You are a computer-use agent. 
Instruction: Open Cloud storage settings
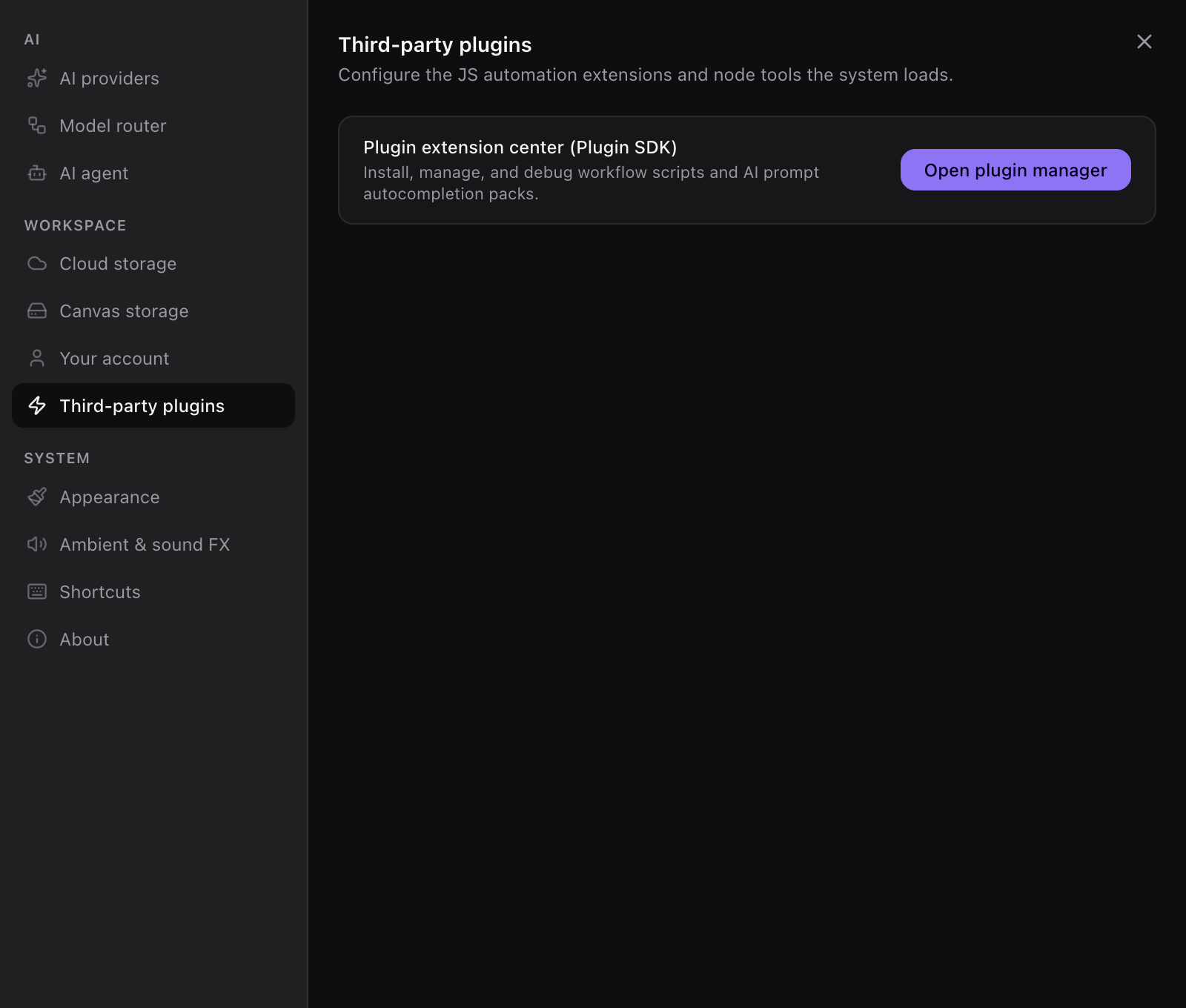(x=153, y=263)
